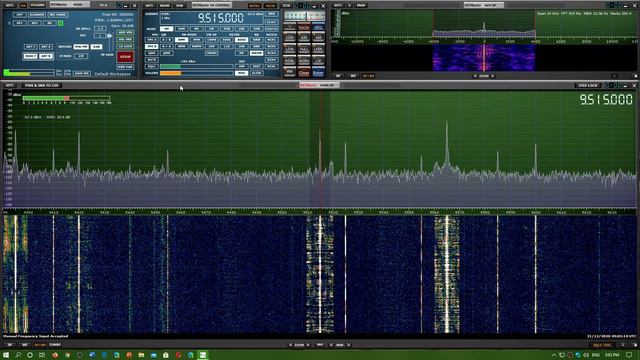Toggle the DAB notch filter
The height and width of the screenshot is (360, 640).
[97, 47]
